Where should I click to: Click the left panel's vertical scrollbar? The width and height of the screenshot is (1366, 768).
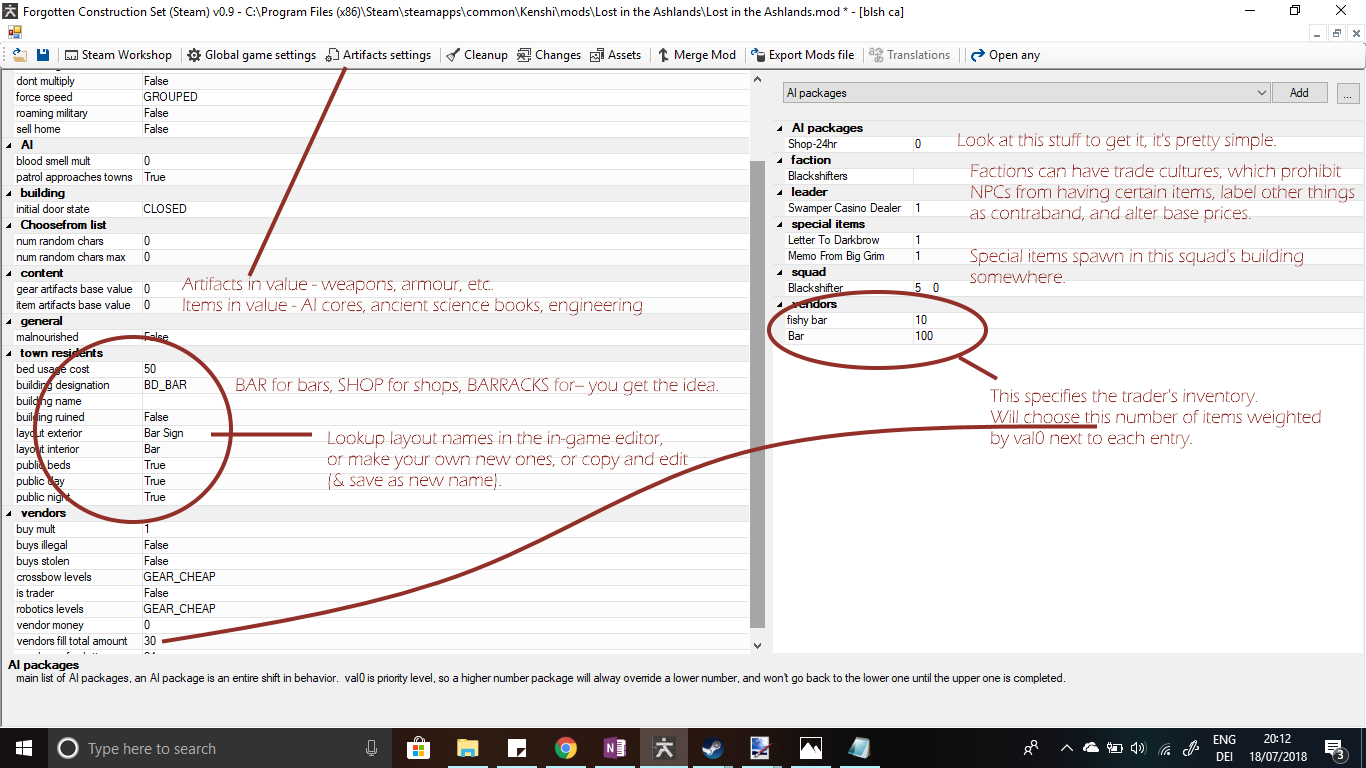757,395
